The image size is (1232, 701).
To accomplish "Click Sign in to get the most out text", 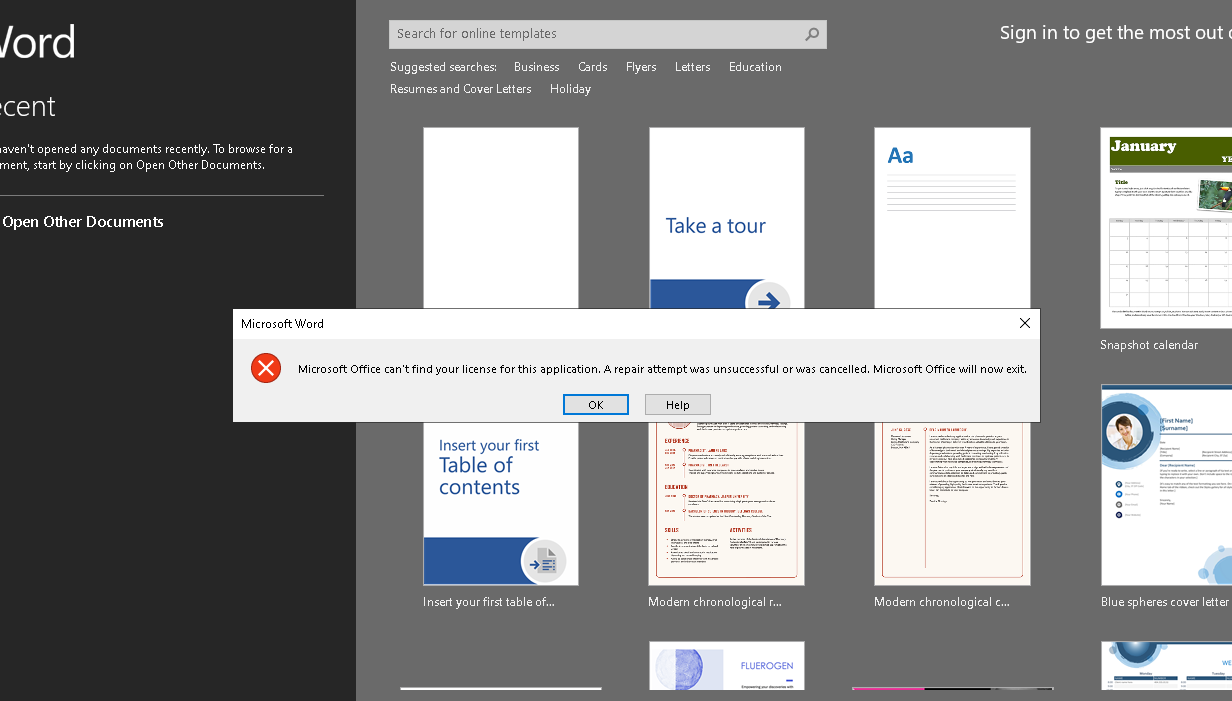I will tap(1115, 33).
